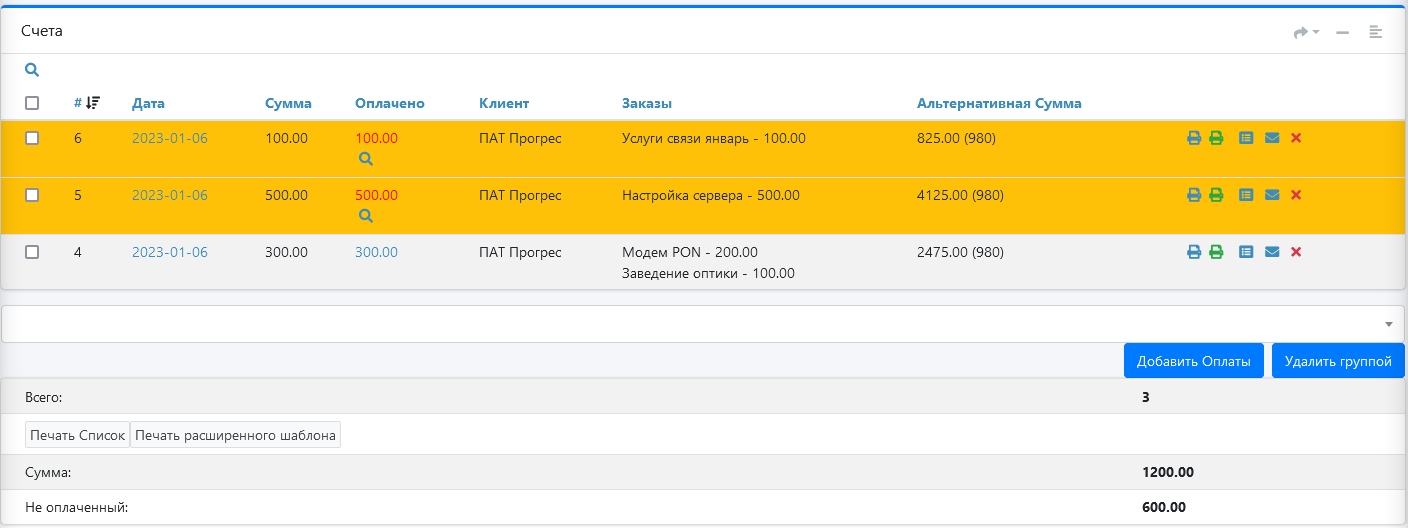Image resolution: width=1408 pixels, height=528 pixels.
Task: Click blue print icon for invoice 6
Action: coord(1193,138)
